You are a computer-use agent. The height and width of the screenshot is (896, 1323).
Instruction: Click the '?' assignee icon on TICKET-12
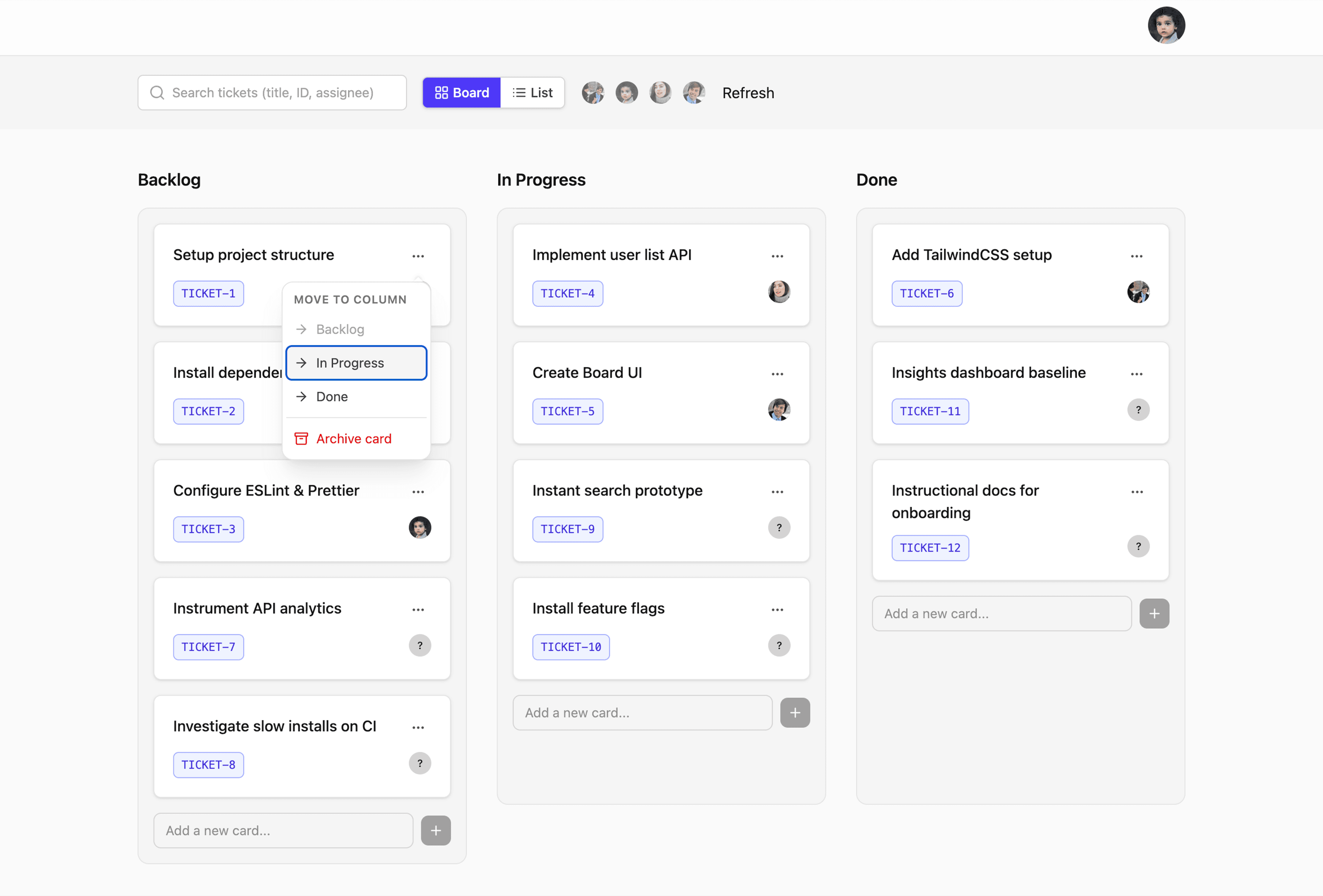click(1139, 546)
